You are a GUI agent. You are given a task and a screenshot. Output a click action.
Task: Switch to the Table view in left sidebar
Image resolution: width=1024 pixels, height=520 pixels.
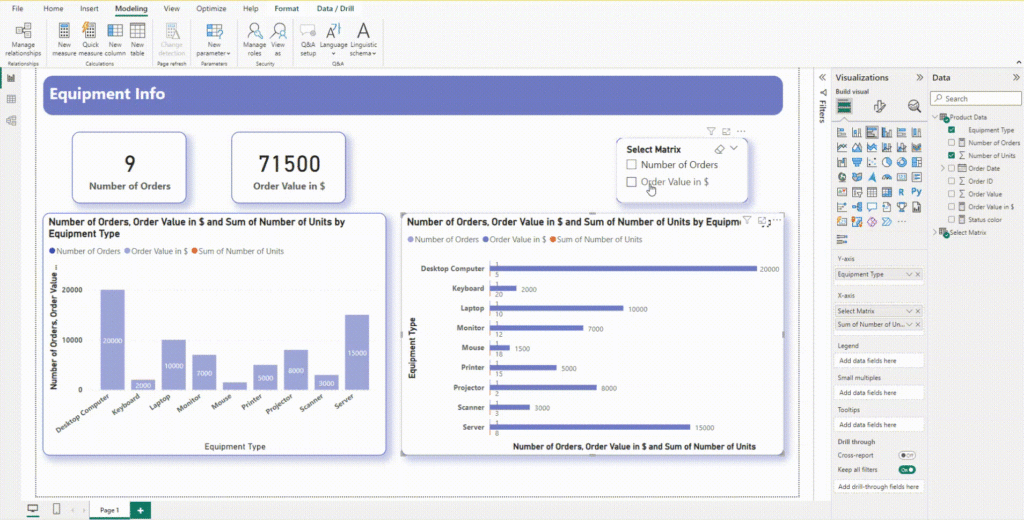point(11,99)
